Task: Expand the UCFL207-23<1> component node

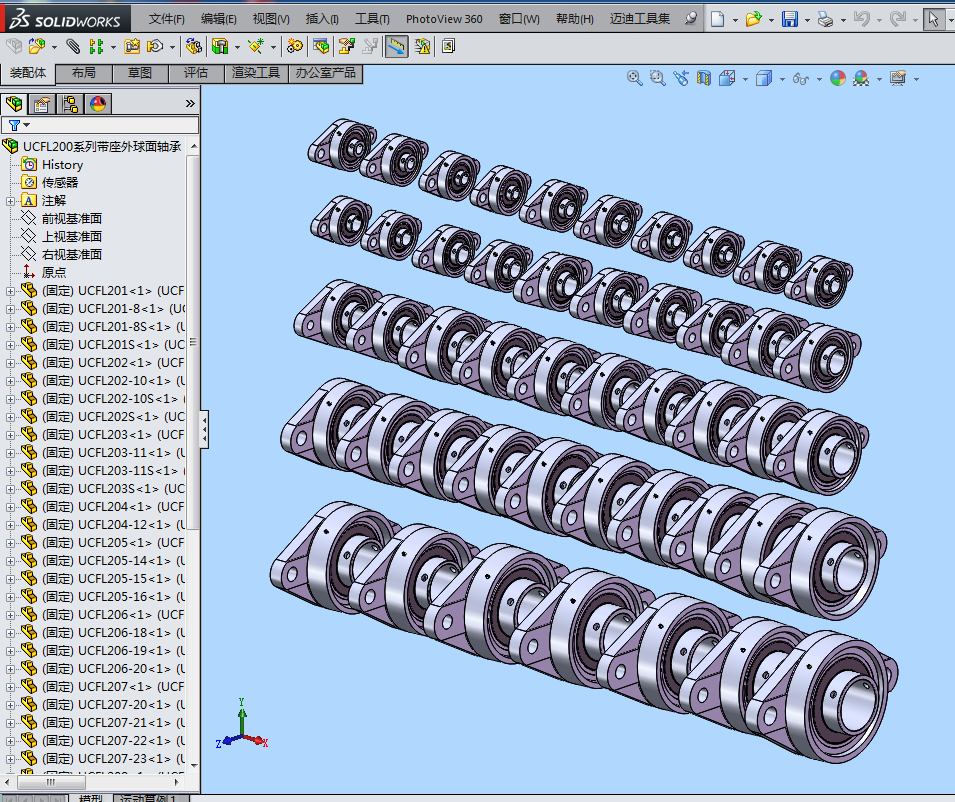Action: point(10,759)
